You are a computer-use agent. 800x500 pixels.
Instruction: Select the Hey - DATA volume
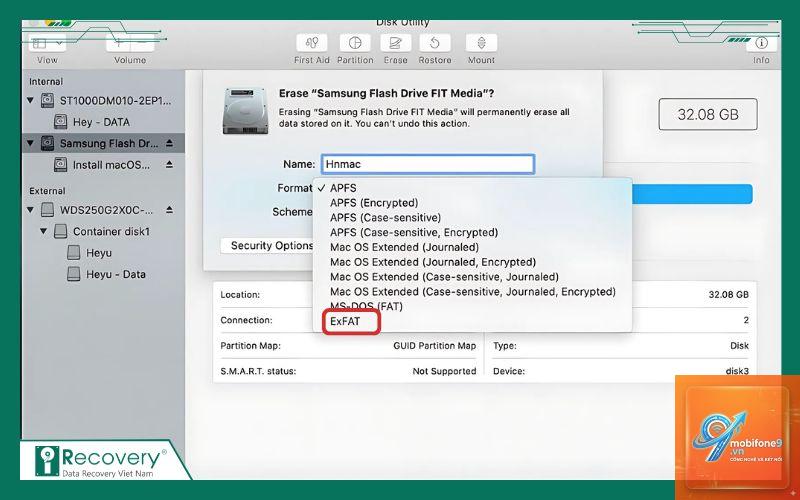point(101,122)
